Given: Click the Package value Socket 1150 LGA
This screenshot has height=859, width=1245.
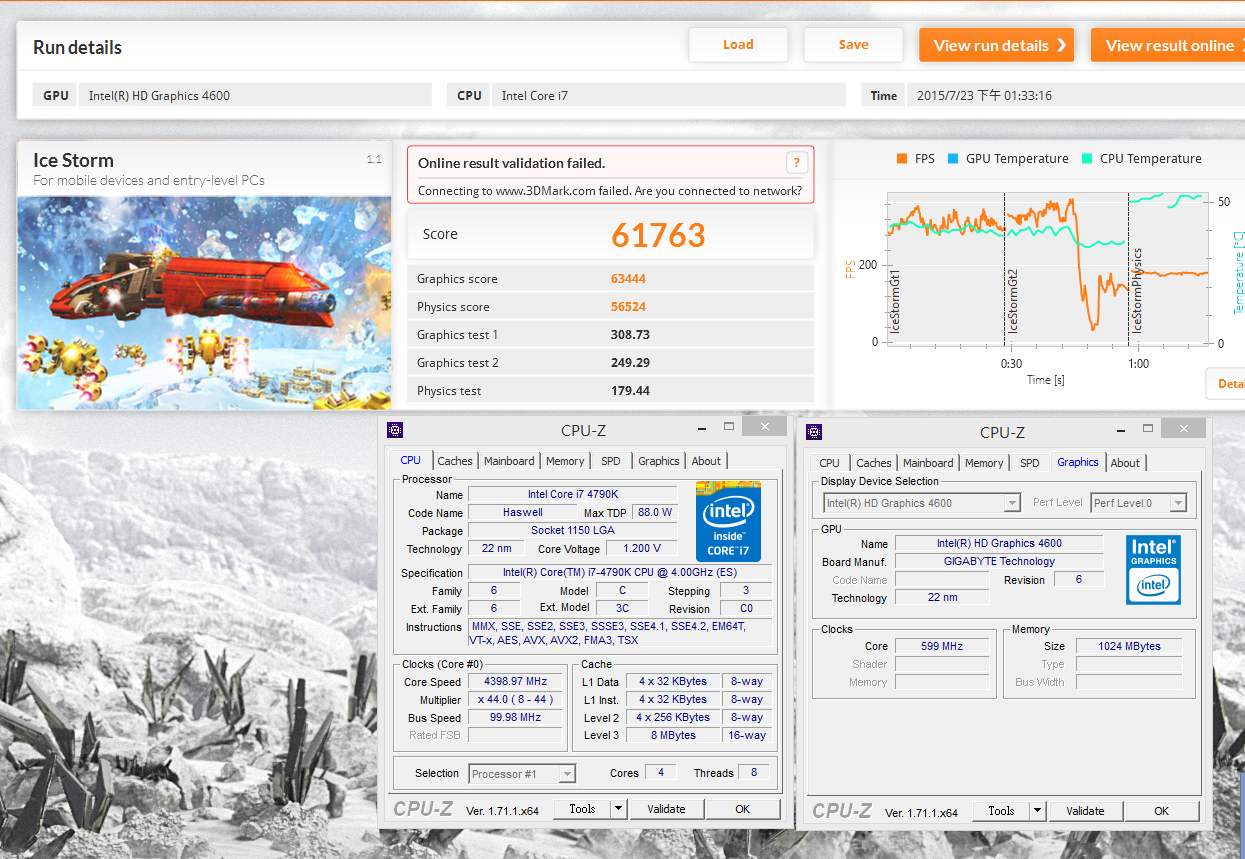Looking at the screenshot, I should click(x=573, y=530).
